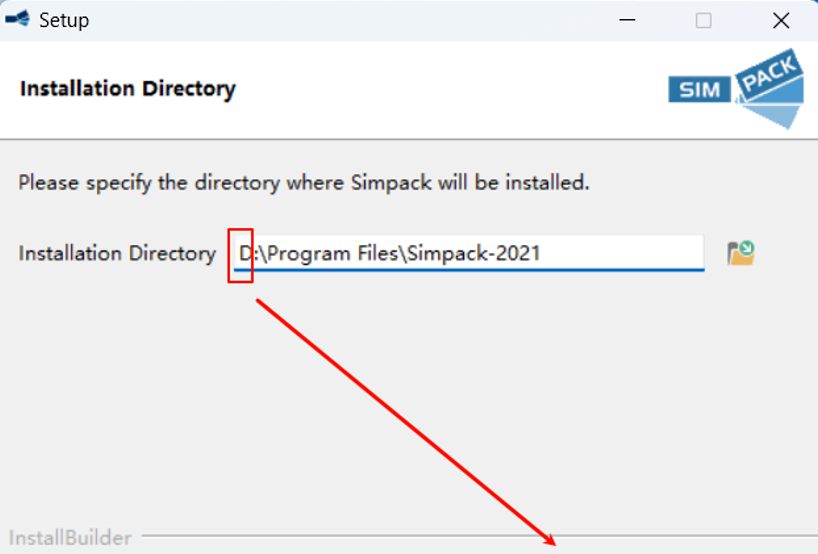This screenshot has width=818, height=554.
Task: Focus the Installation Directory text field
Action: pyautogui.click(x=468, y=253)
